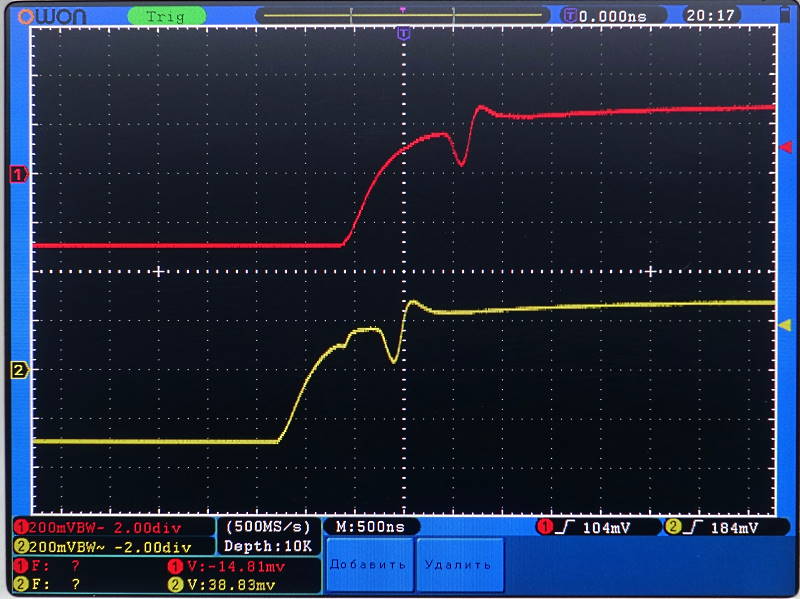Click the horizontal trigger position T marker
Image resolution: width=800 pixels, height=599 pixels.
tap(403, 34)
